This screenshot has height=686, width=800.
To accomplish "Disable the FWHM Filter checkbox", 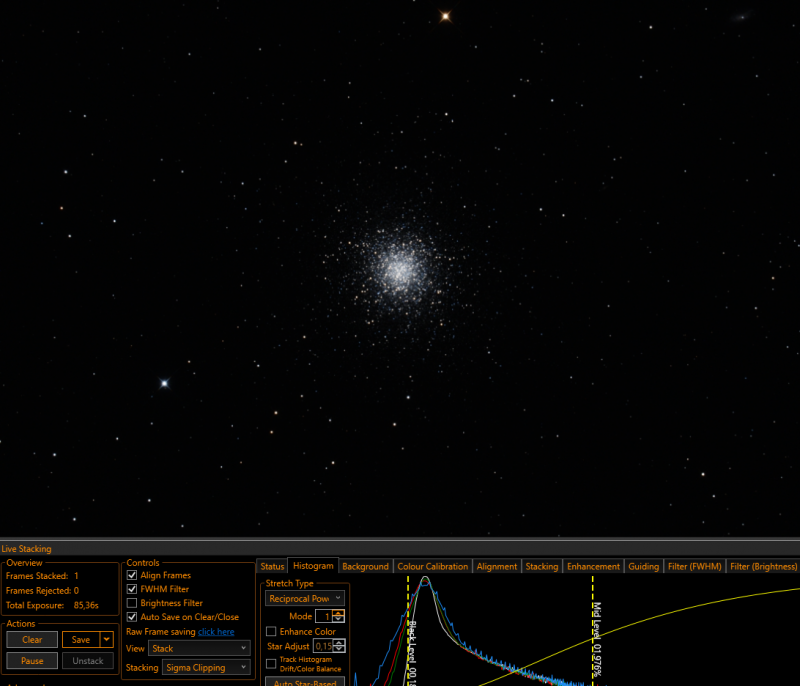I will click(x=132, y=589).
